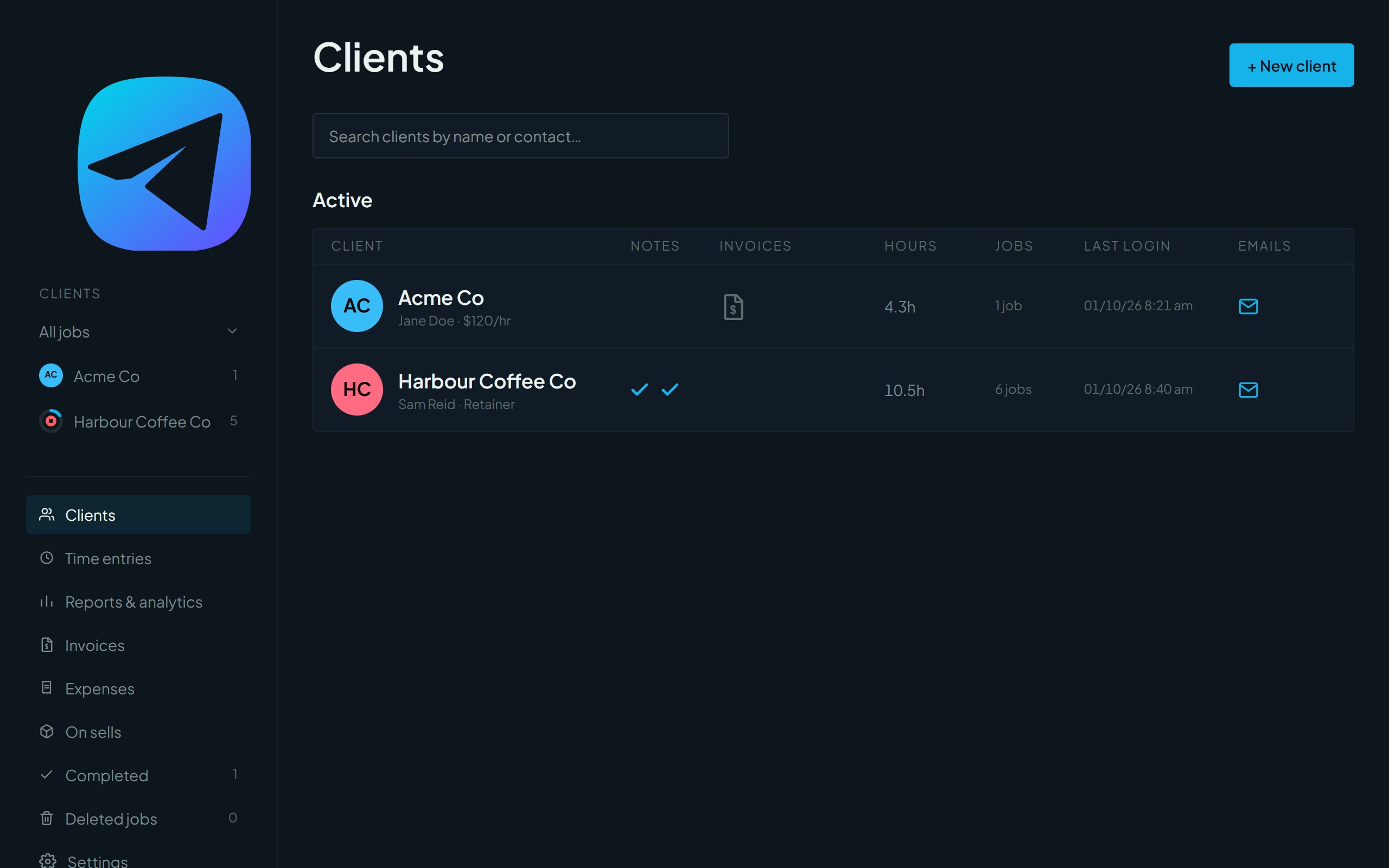Click the LAST LOGIN column header

click(1127, 246)
